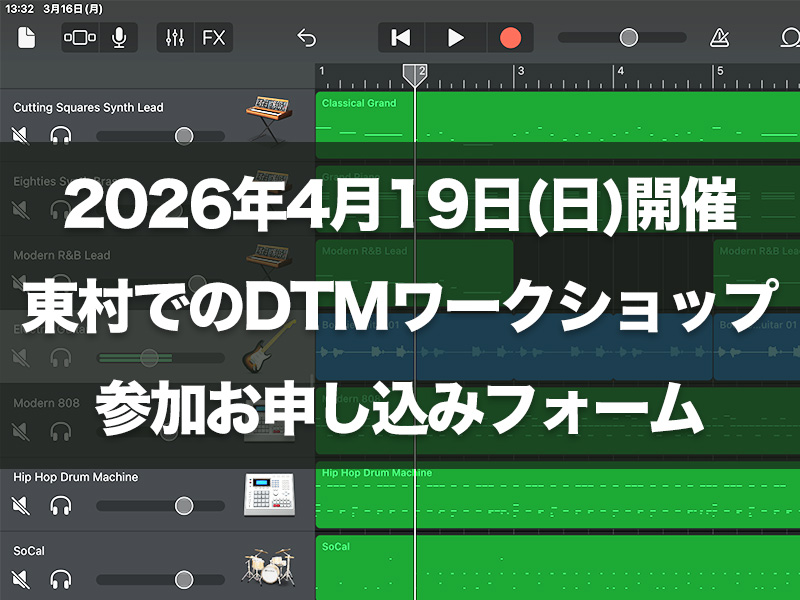Start recording with the red button
This screenshot has height=600, width=800.
coord(510,38)
